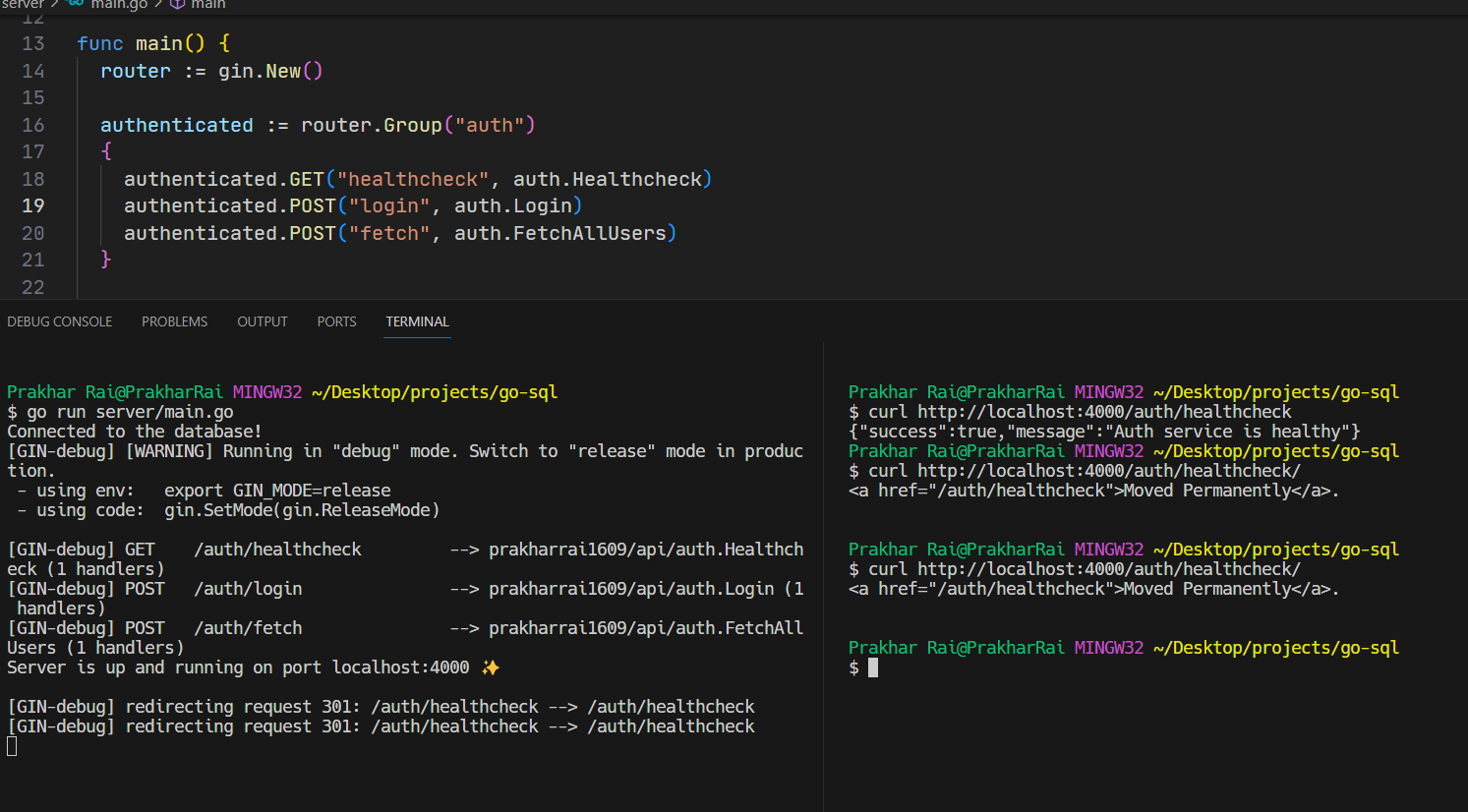Focus the left terminal's cursor block
Screen dimensions: 1468x812
tap(12, 746)
